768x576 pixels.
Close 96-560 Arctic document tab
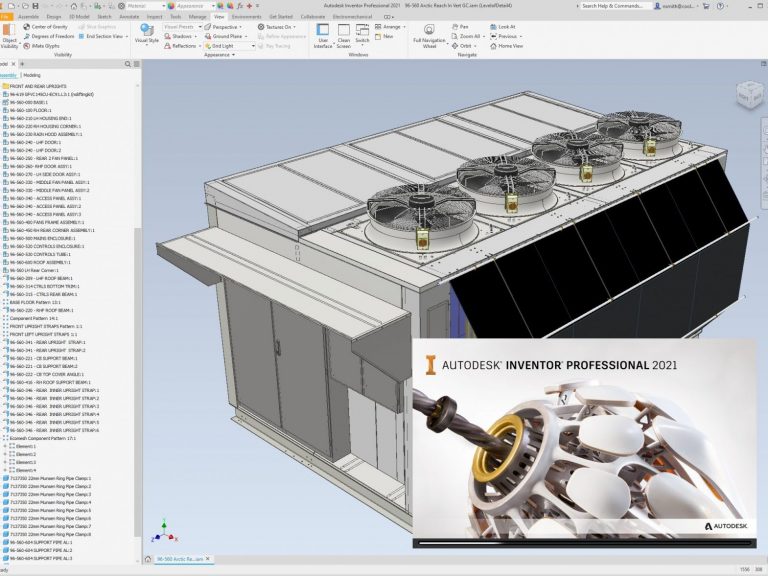click(x=208, y=559)
